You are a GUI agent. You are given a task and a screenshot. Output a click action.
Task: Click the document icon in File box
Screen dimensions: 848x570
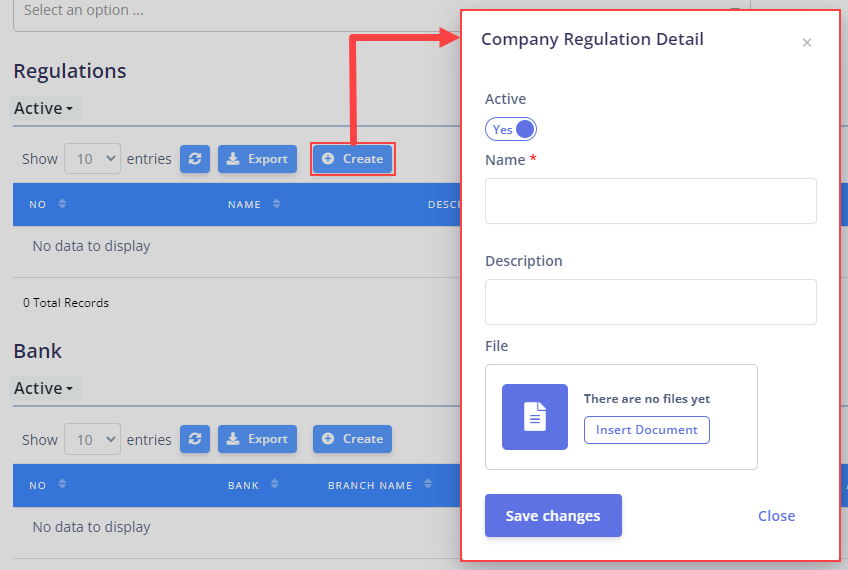tap(535, 416)
